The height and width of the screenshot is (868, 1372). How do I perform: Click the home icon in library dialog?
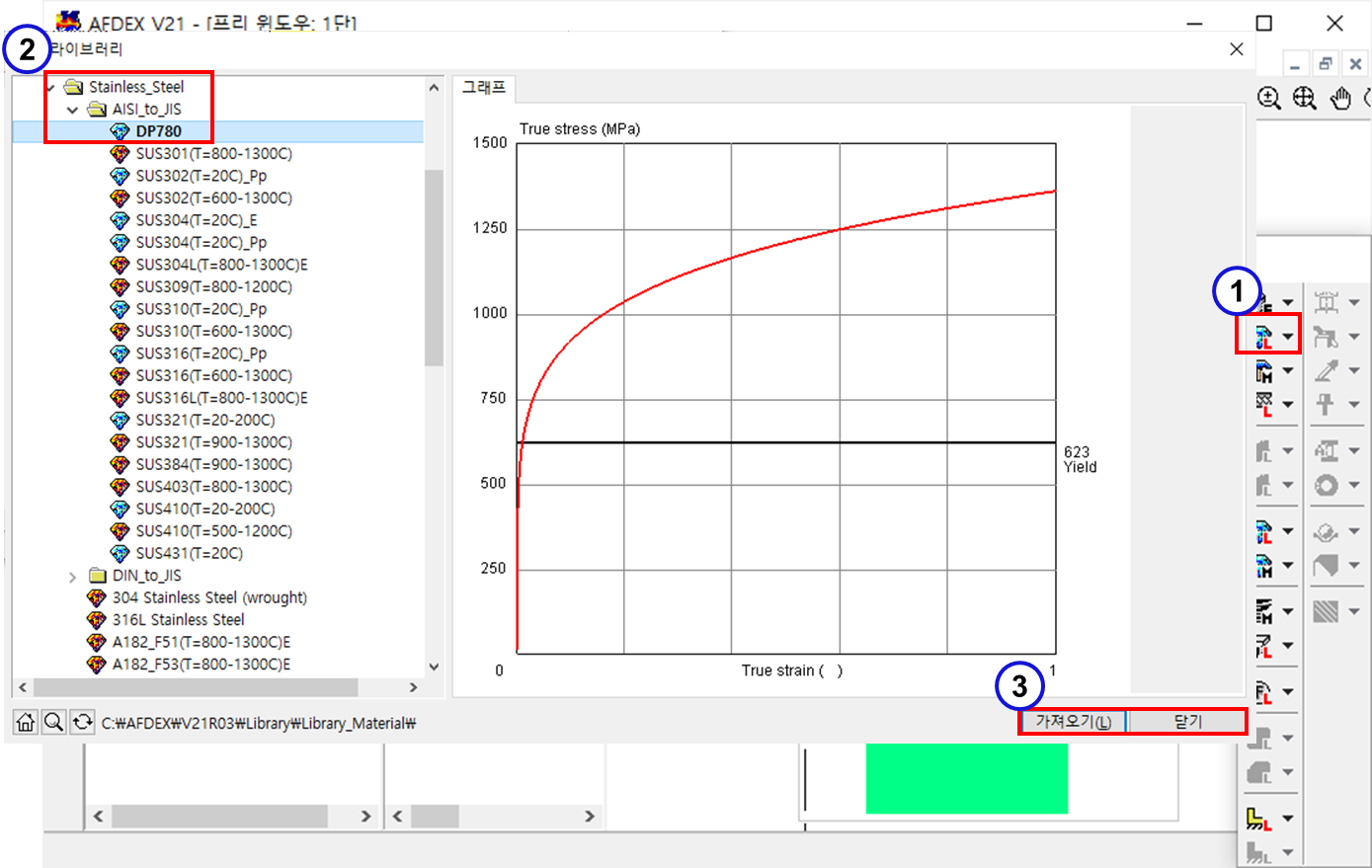coord(26,722)
